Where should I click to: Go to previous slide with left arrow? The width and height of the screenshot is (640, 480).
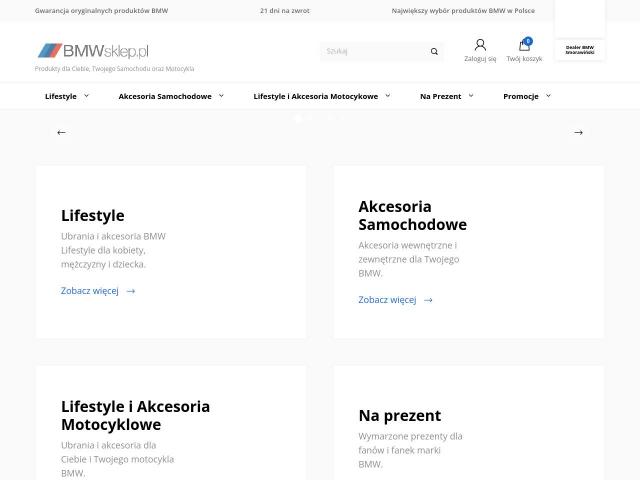tap(61, 132)
